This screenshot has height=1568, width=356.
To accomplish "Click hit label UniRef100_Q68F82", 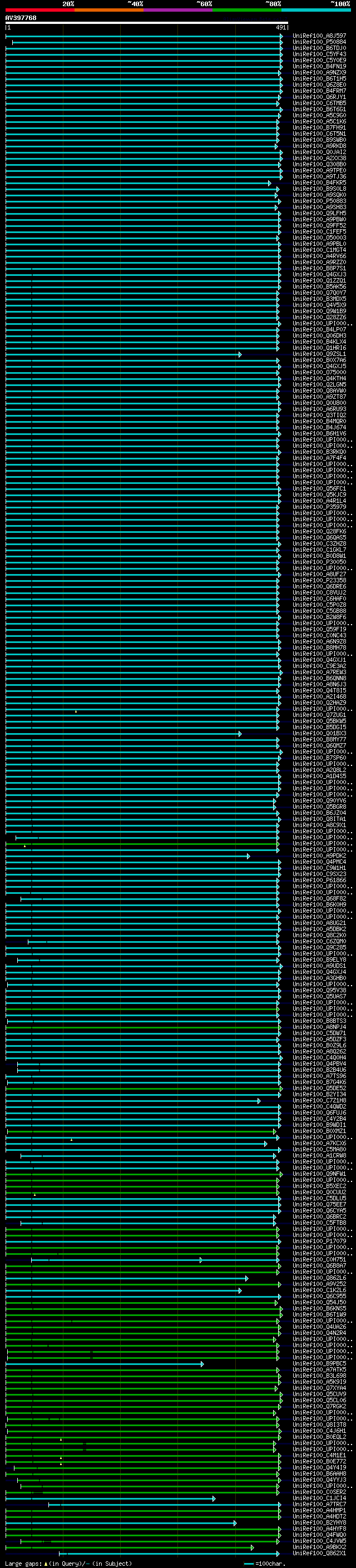I will point(319,898).
